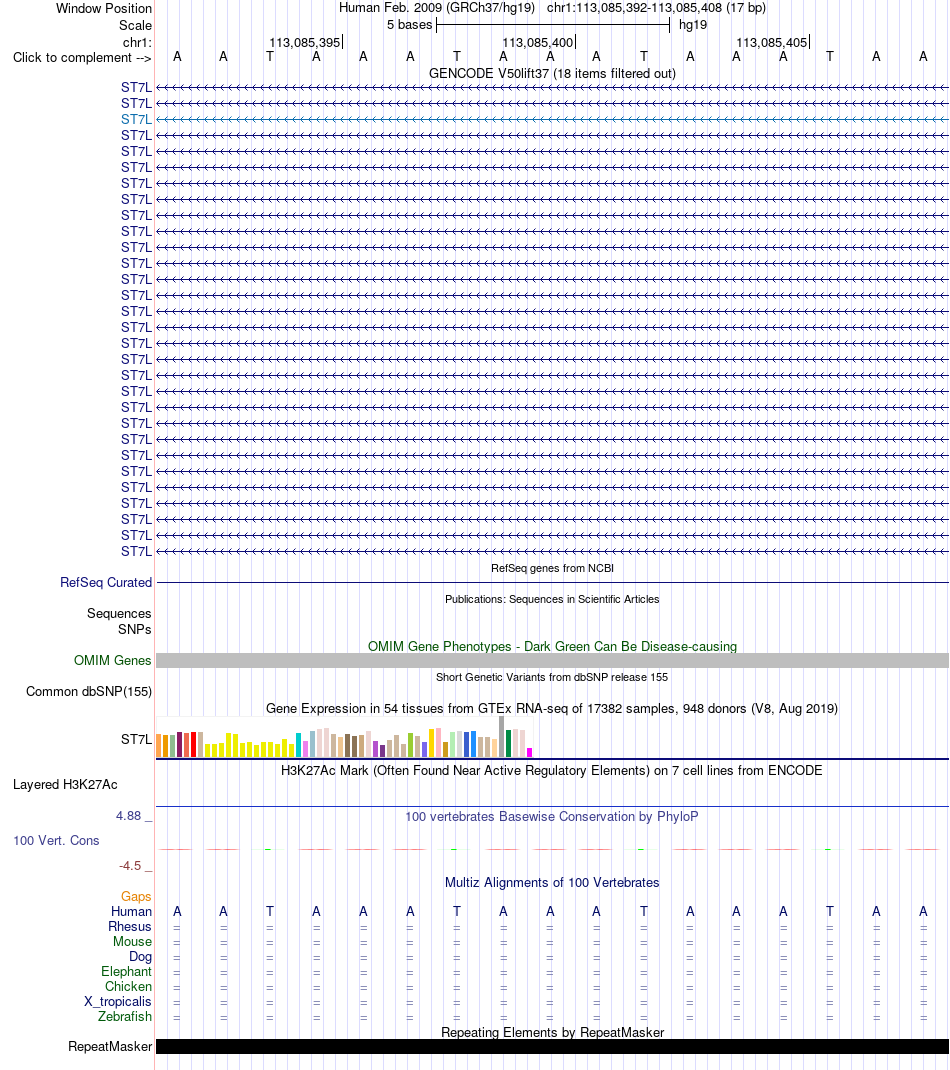
Task: Click the Elephant alignment row label
Action: [x=126, y=972]
